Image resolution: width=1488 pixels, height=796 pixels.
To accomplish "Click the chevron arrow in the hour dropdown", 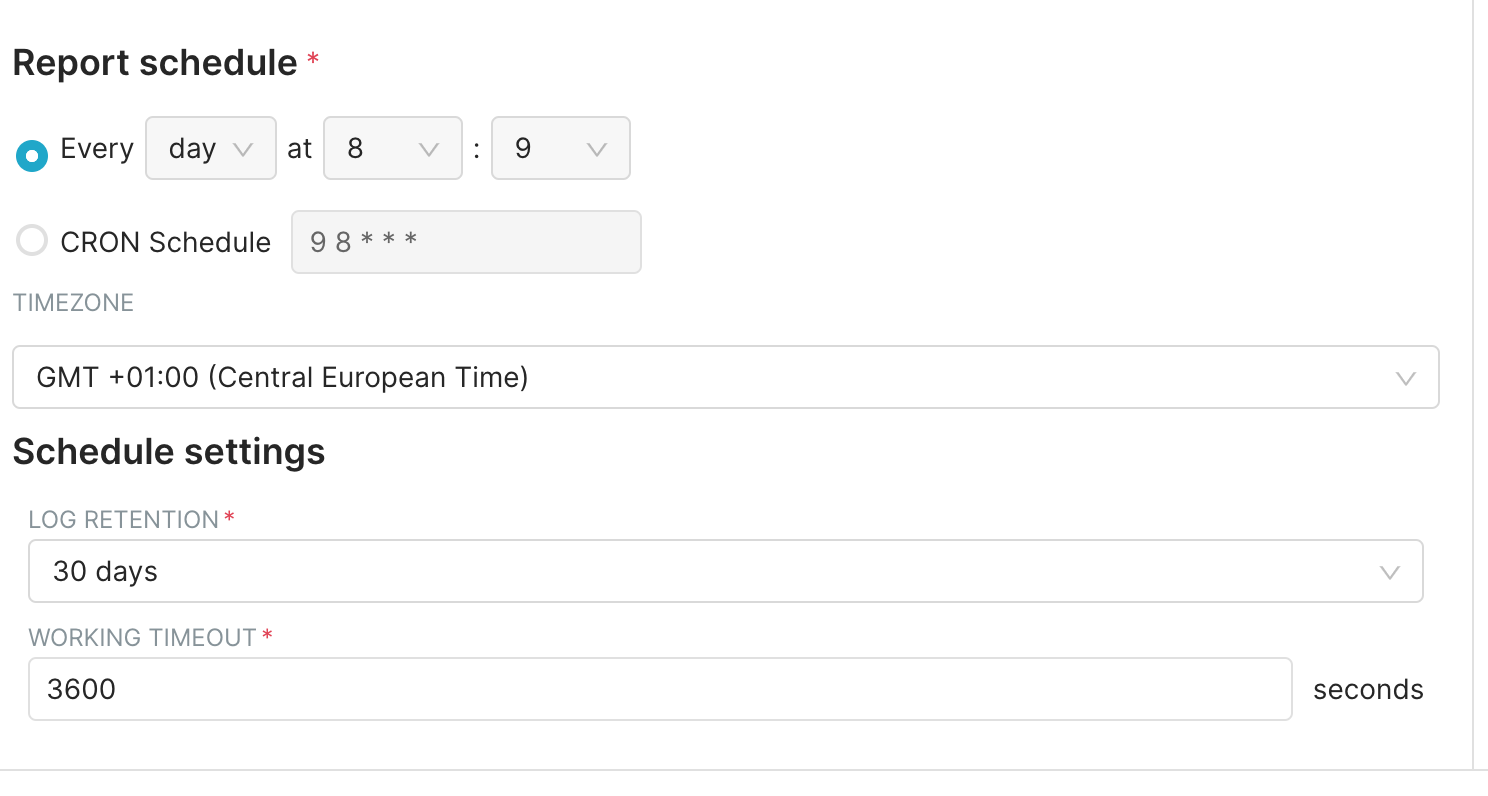I will point(428,149).
